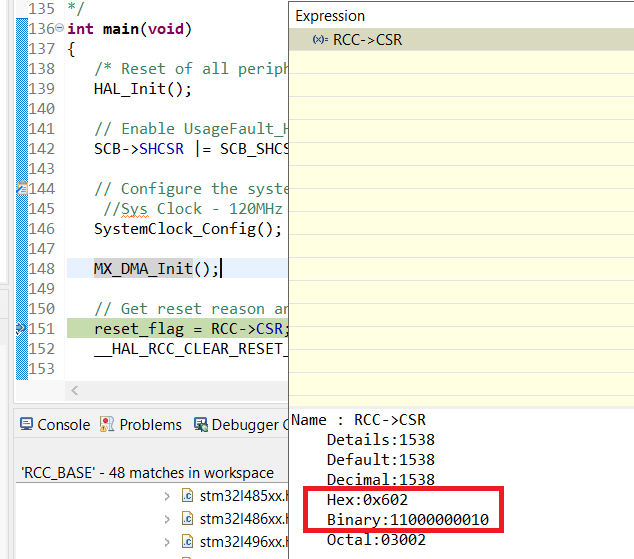Click the stm32l496xx file icon
Image resolution: width=634 pixels, height=559 pixels.
tap(187, 542)
